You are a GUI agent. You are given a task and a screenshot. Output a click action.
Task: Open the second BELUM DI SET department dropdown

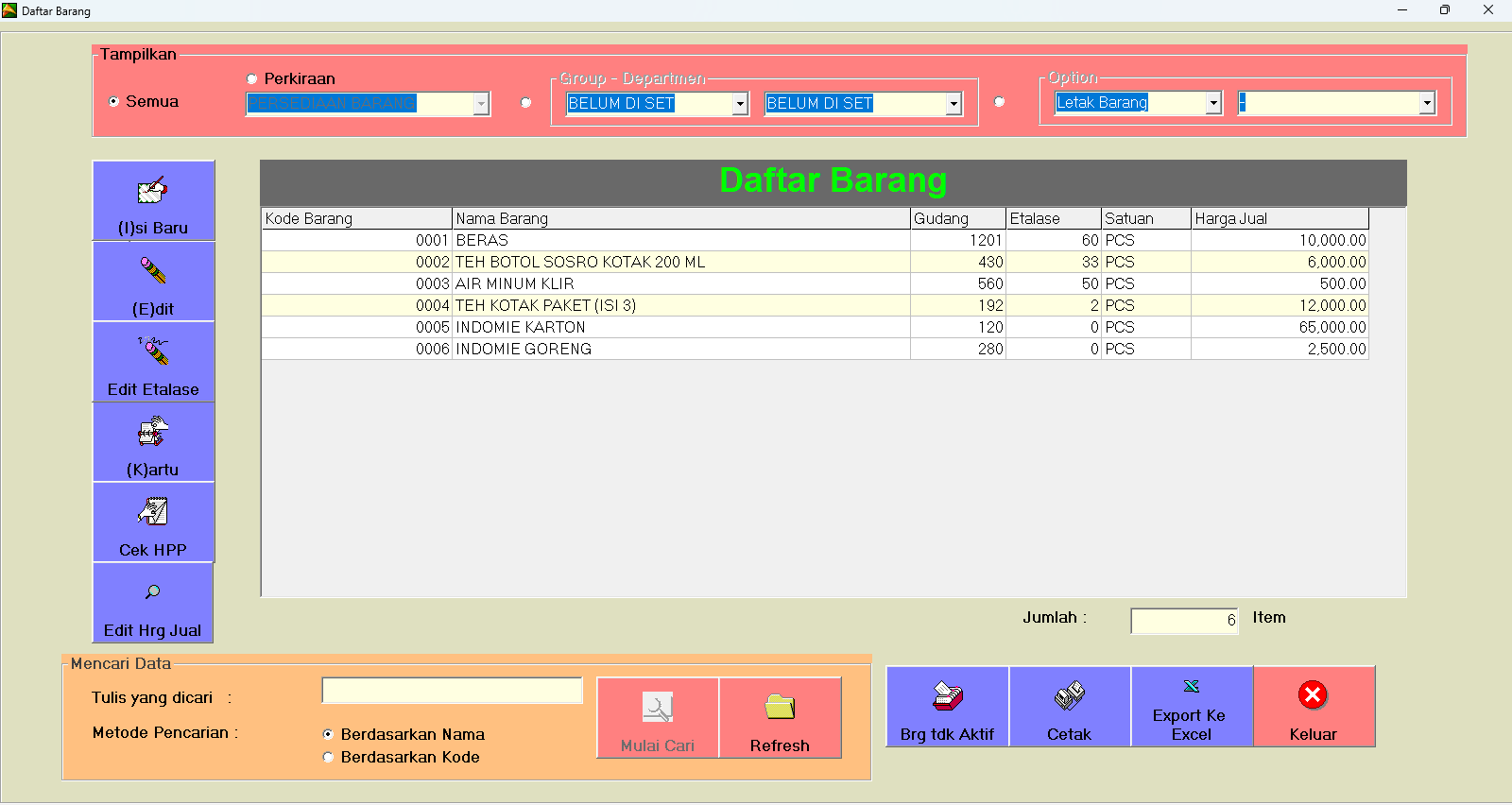[x=954, y=104]
